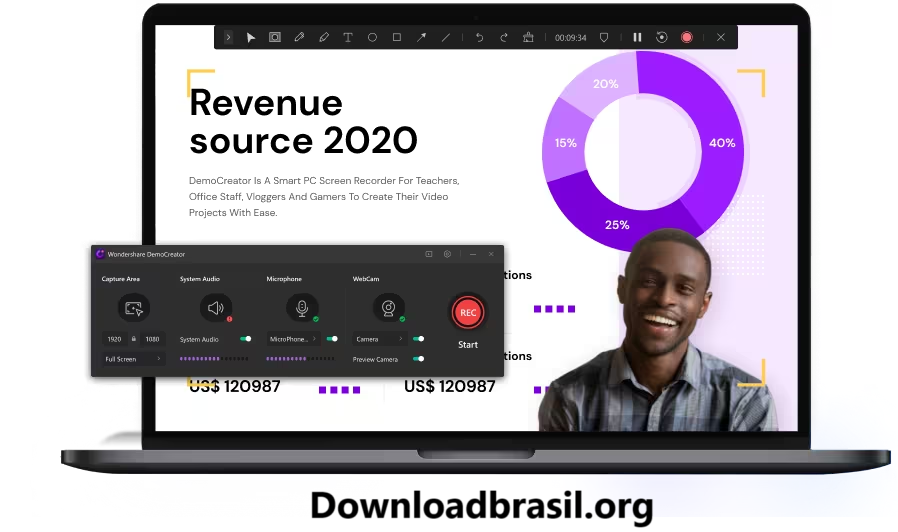
Task: Click the shield marker icon on toolbar
Action: 604,37
